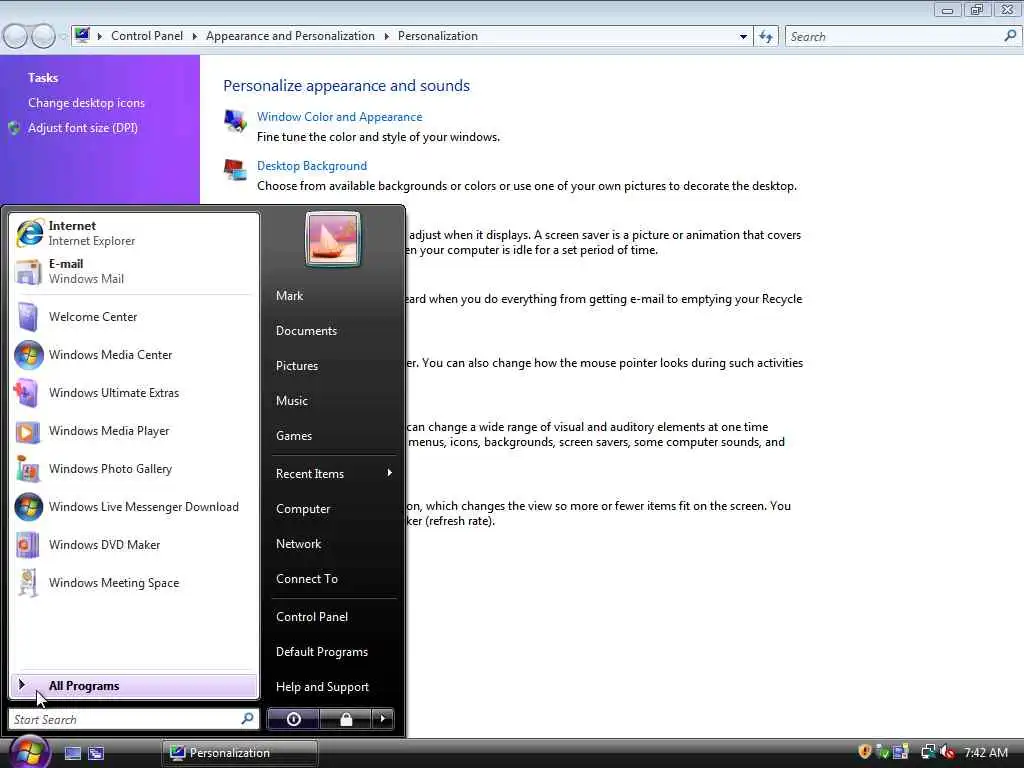
Task: Launch Windows Mail E-mail entry
Action: point(134,271)
